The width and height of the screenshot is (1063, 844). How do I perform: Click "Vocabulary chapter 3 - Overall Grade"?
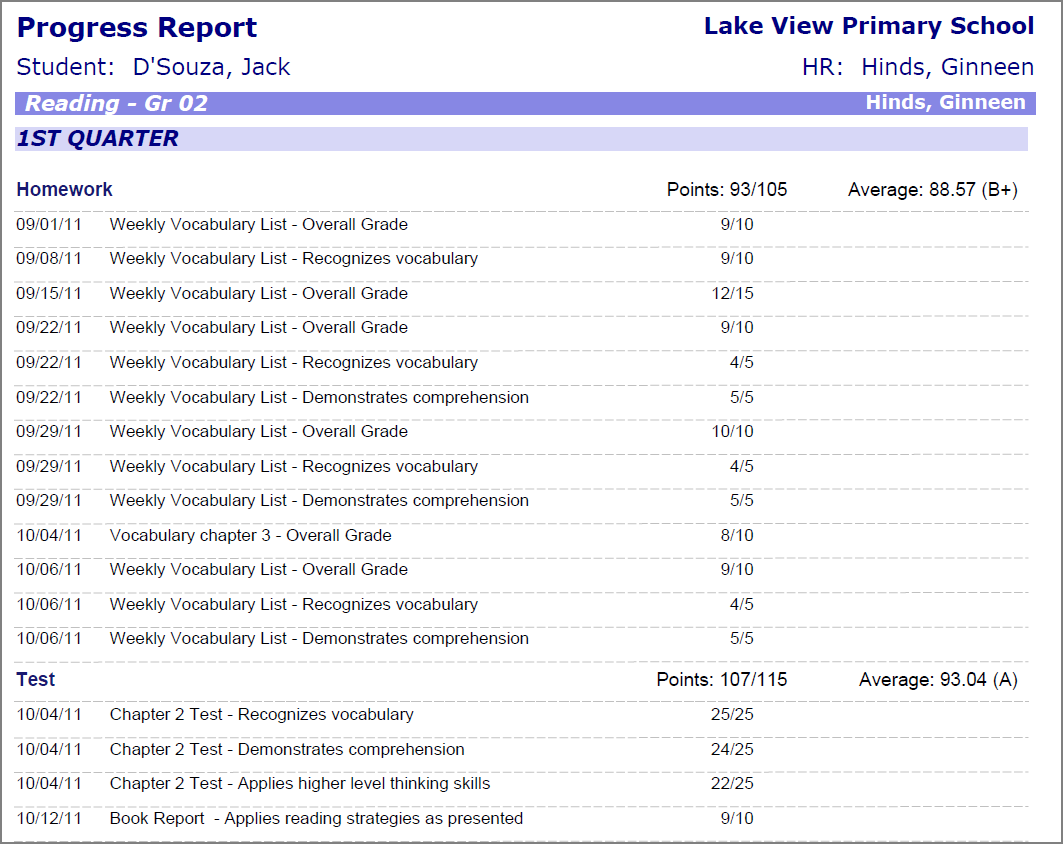251,536
